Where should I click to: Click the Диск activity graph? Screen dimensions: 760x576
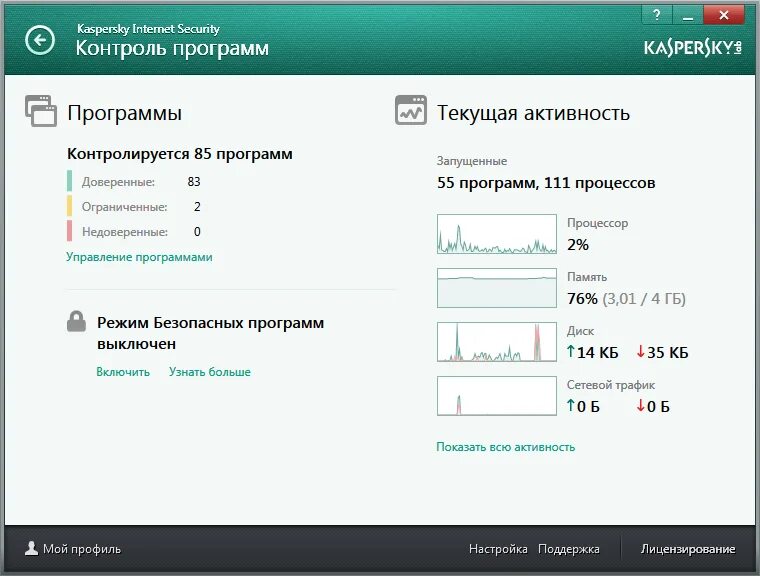coord(497,342)
